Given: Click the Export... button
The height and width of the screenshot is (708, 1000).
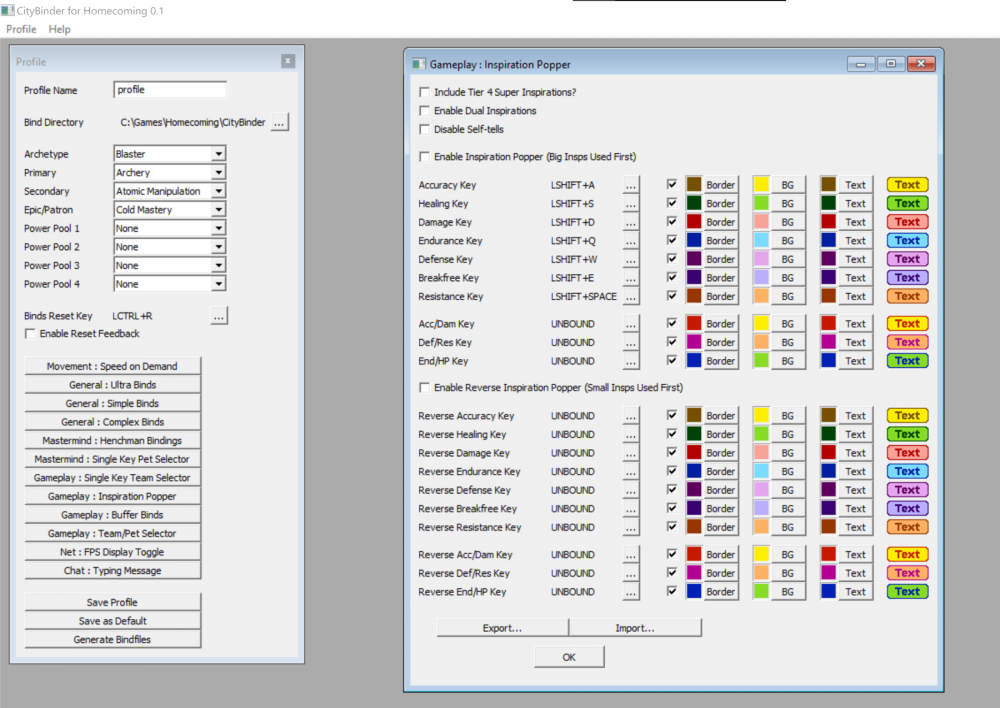Looking at the screenshot, I should (502, 628).
